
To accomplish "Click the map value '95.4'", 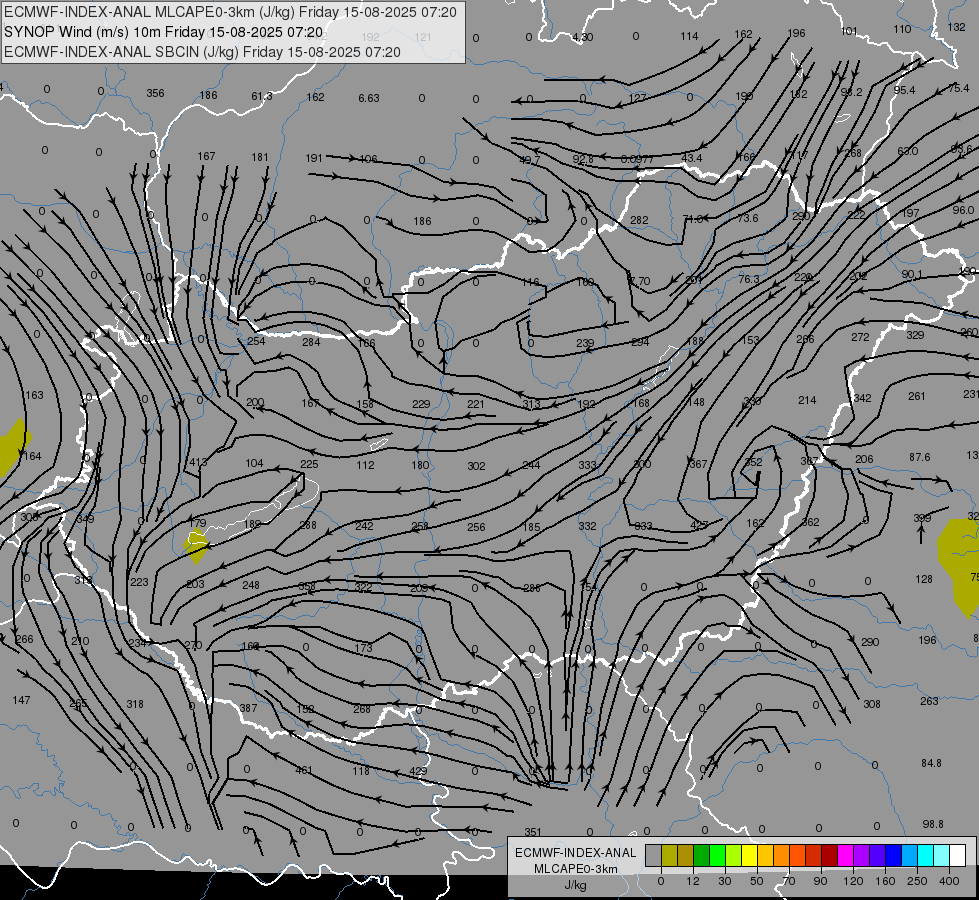I will coord(904,90).
